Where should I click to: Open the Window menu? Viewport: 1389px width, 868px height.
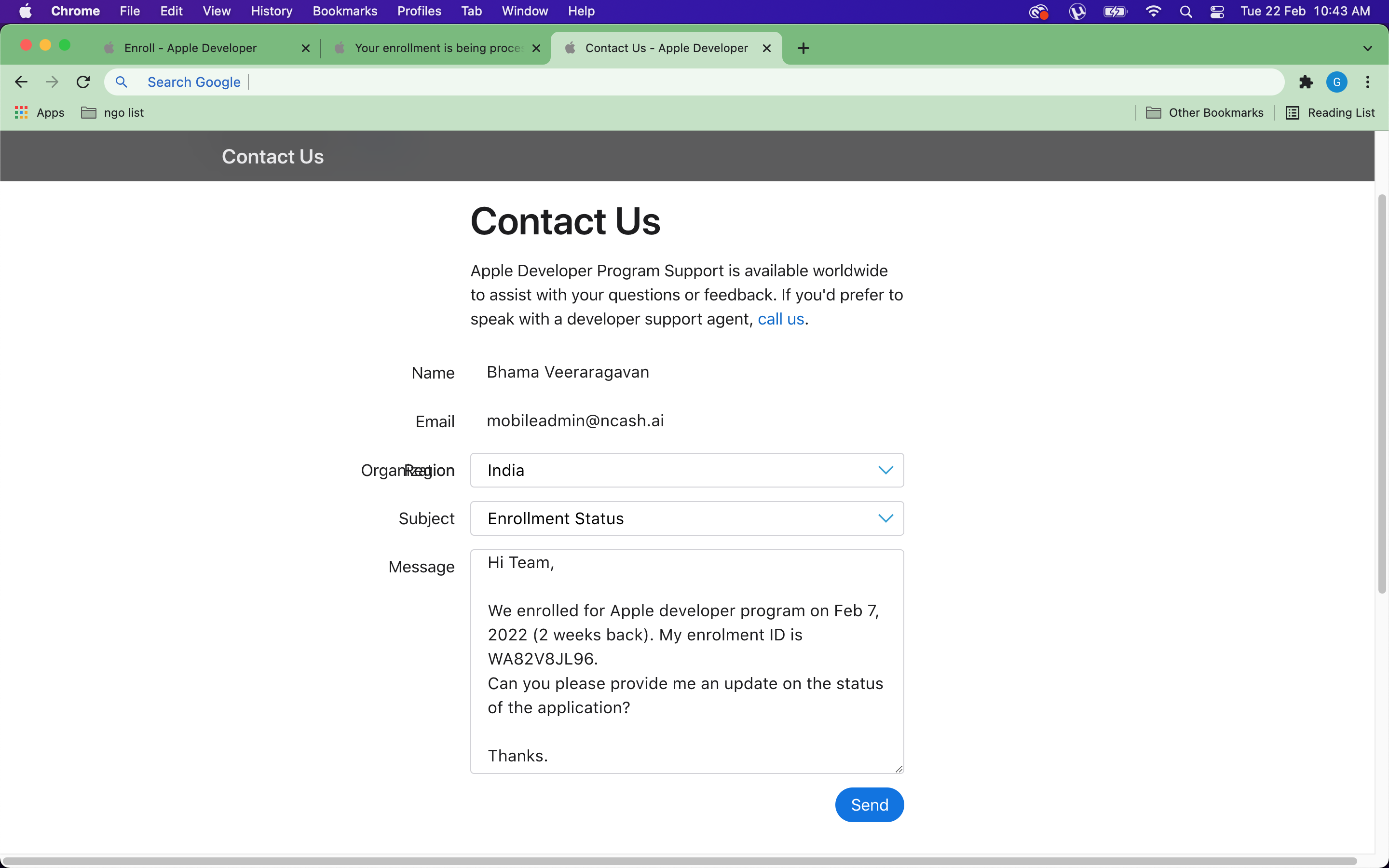525,11
